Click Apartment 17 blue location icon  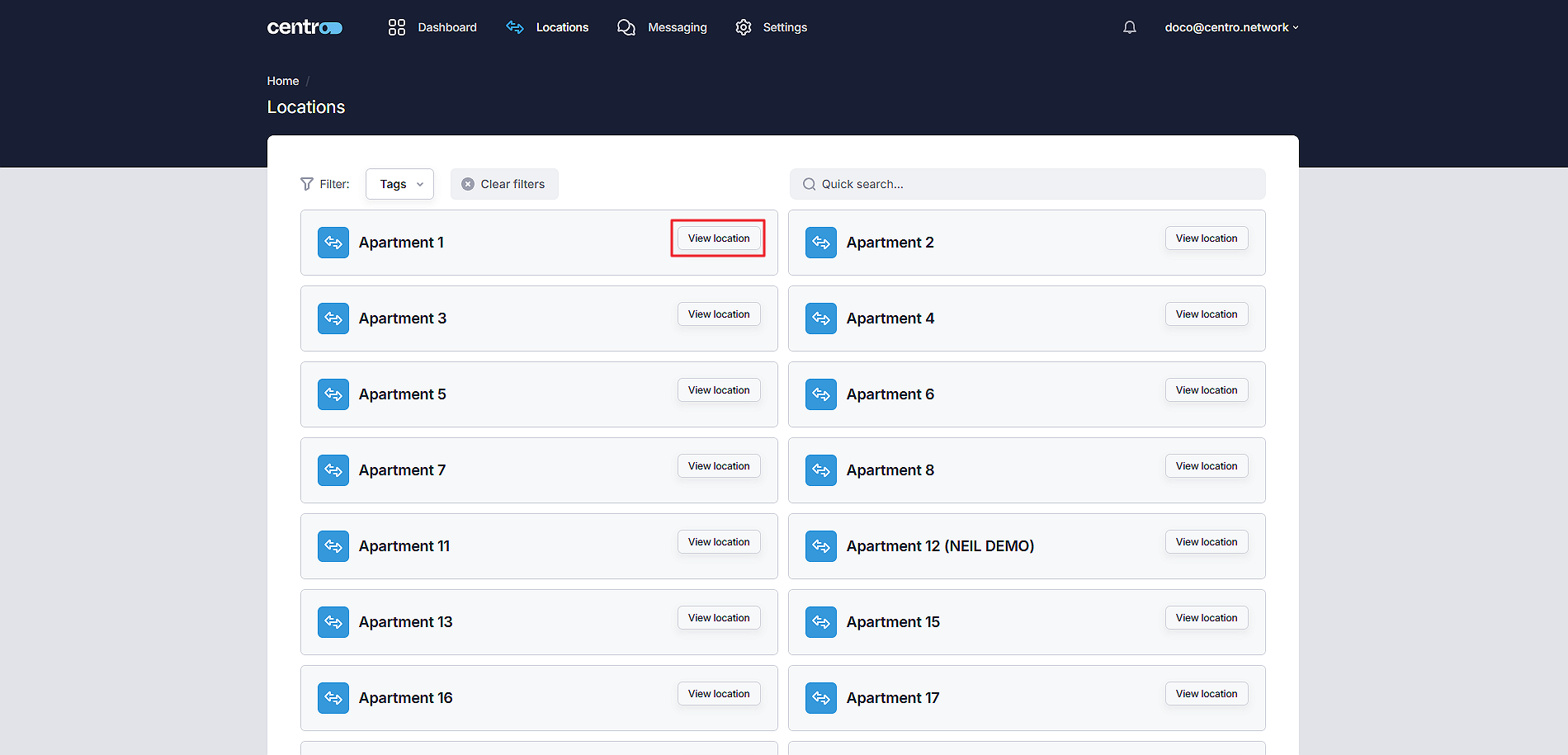[x=821, y=698]
